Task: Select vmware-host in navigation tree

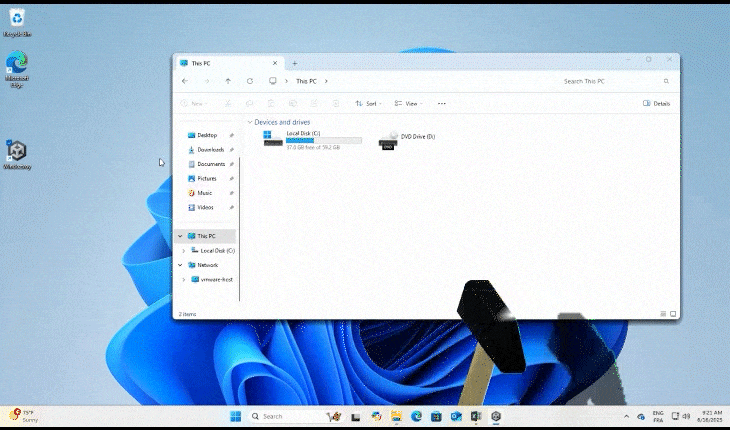Action: pyautogui.click(x=212, y=279)
